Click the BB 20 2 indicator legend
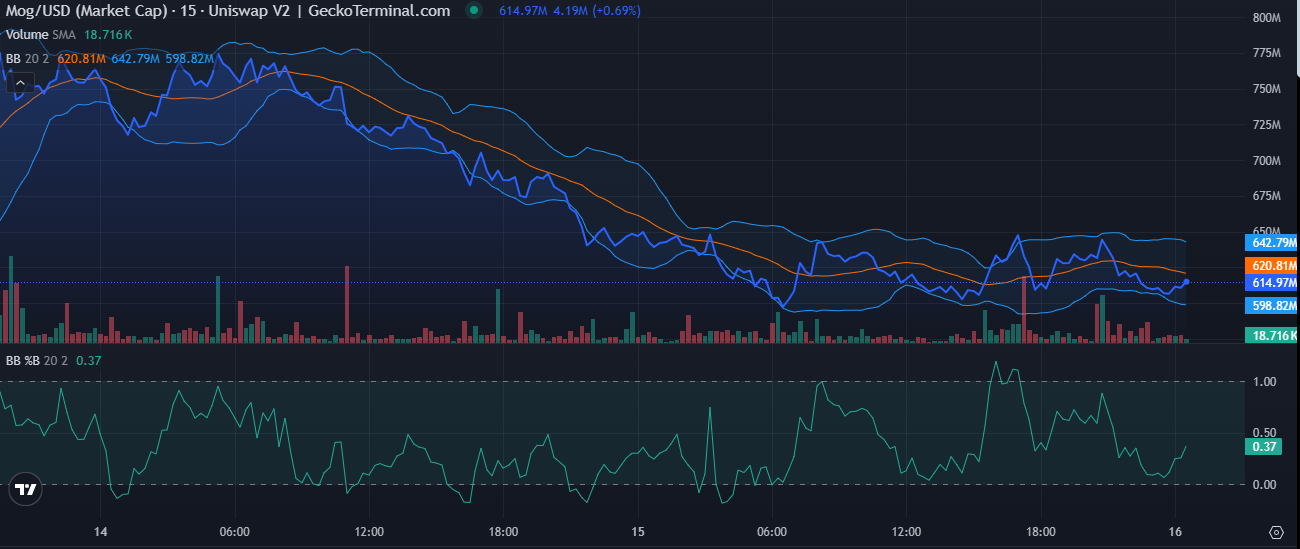 (28, 58)
